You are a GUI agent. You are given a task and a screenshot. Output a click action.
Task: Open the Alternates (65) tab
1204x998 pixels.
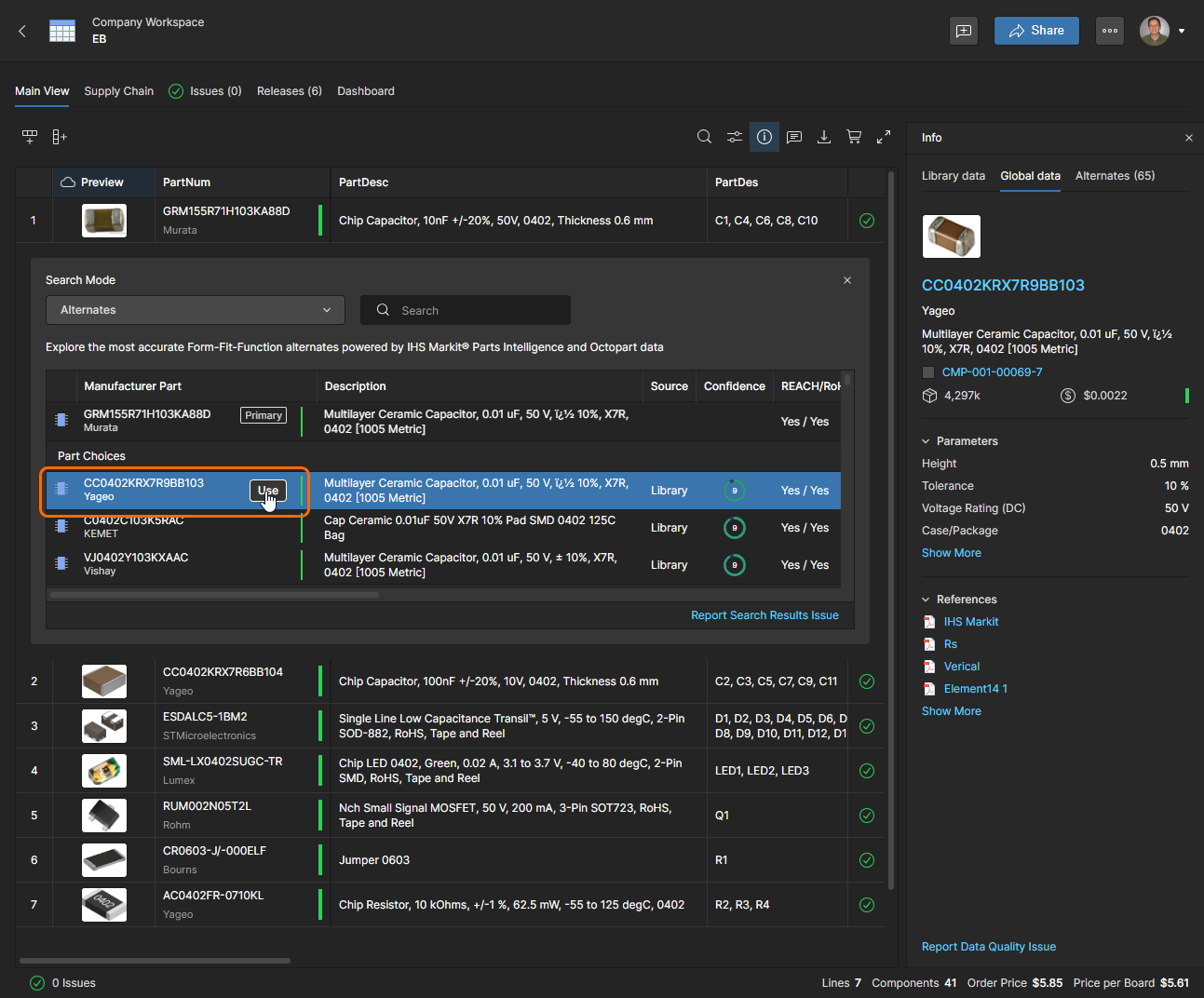[x=1115, y=176]
